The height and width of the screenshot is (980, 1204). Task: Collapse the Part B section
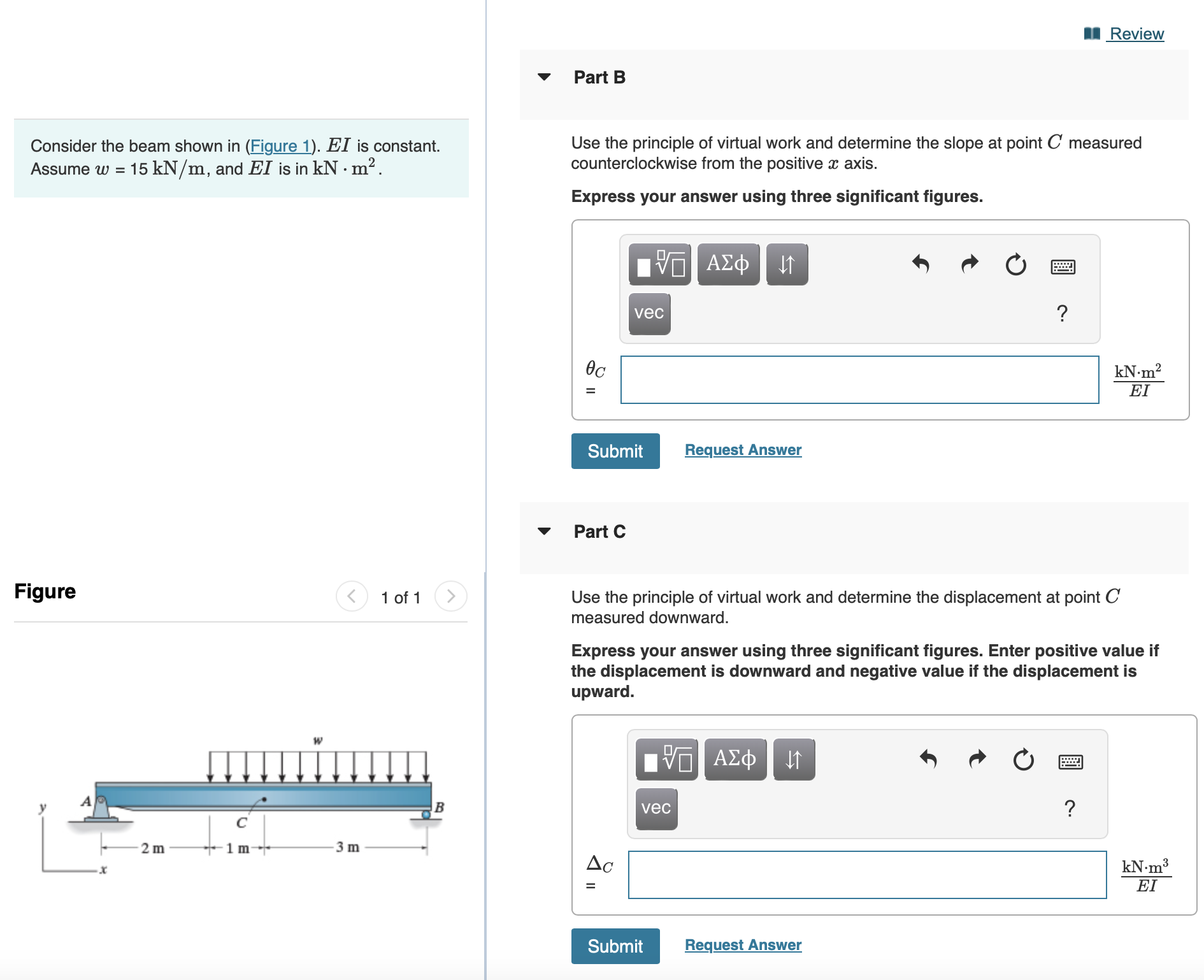[545, 76]
